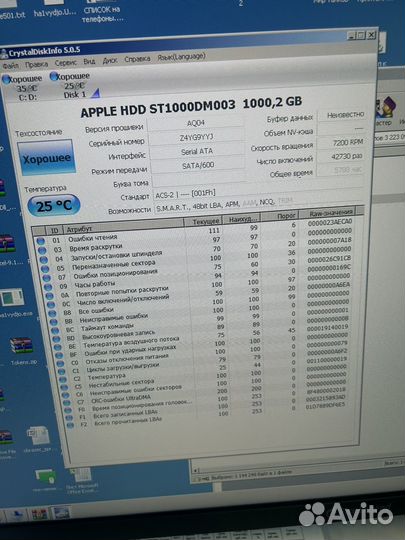Click status dot of row C7 CRC-ошибки UltraDMA
The width and height of the screenshot is (405, 540).
[x=66, y=403]
